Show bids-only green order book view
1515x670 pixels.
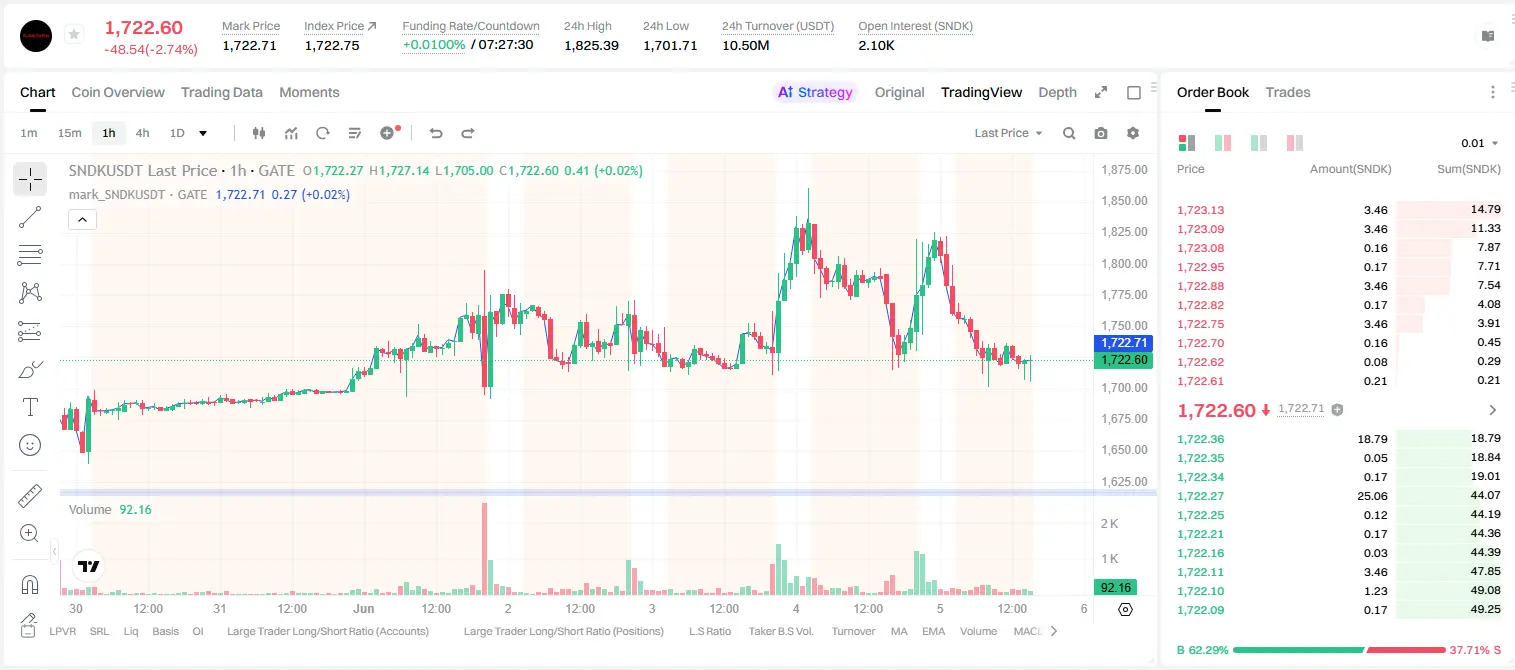coord(1259,143)
